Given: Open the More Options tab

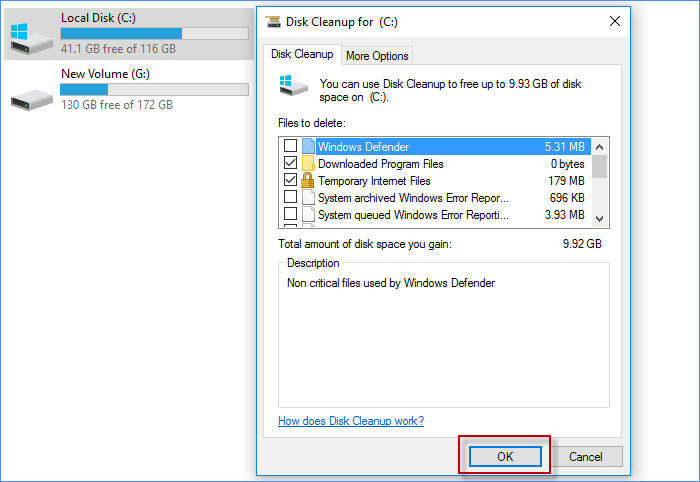Looking at the screenshot, I should click(377, 56).
